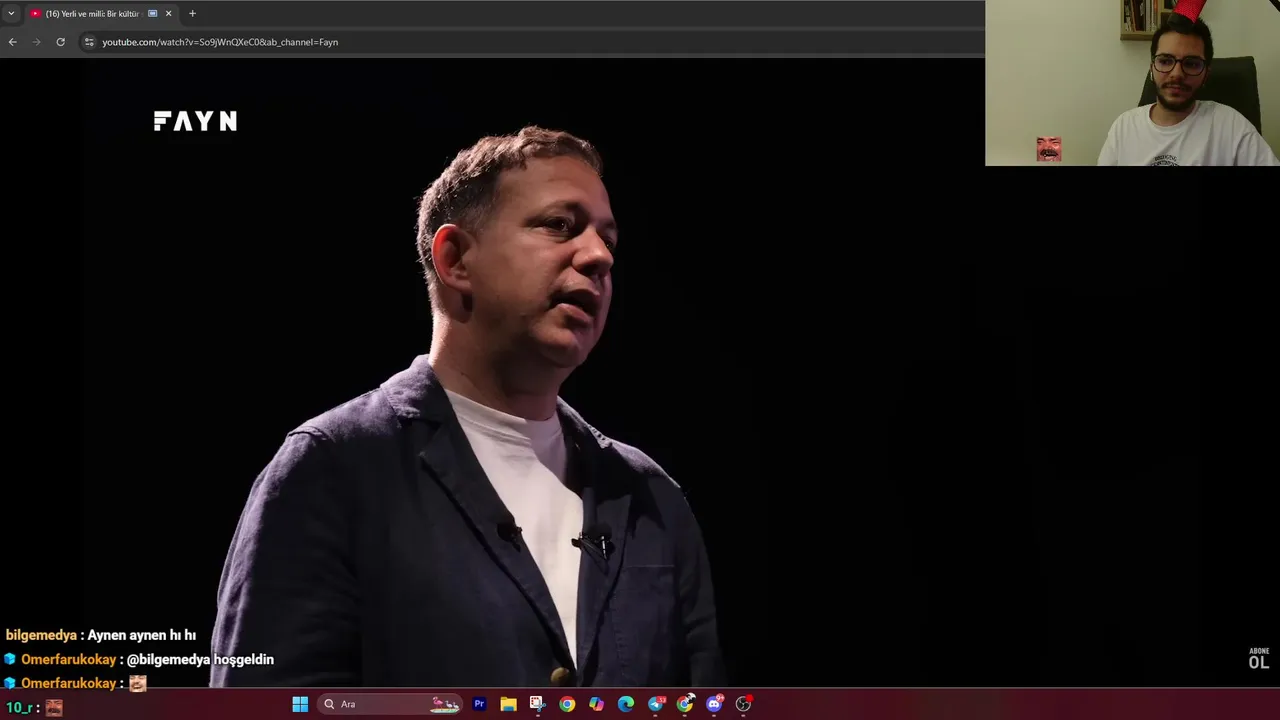Open Microsoft Copilot from taskbar
1280x720 pixels.
(x=596, y=704)
